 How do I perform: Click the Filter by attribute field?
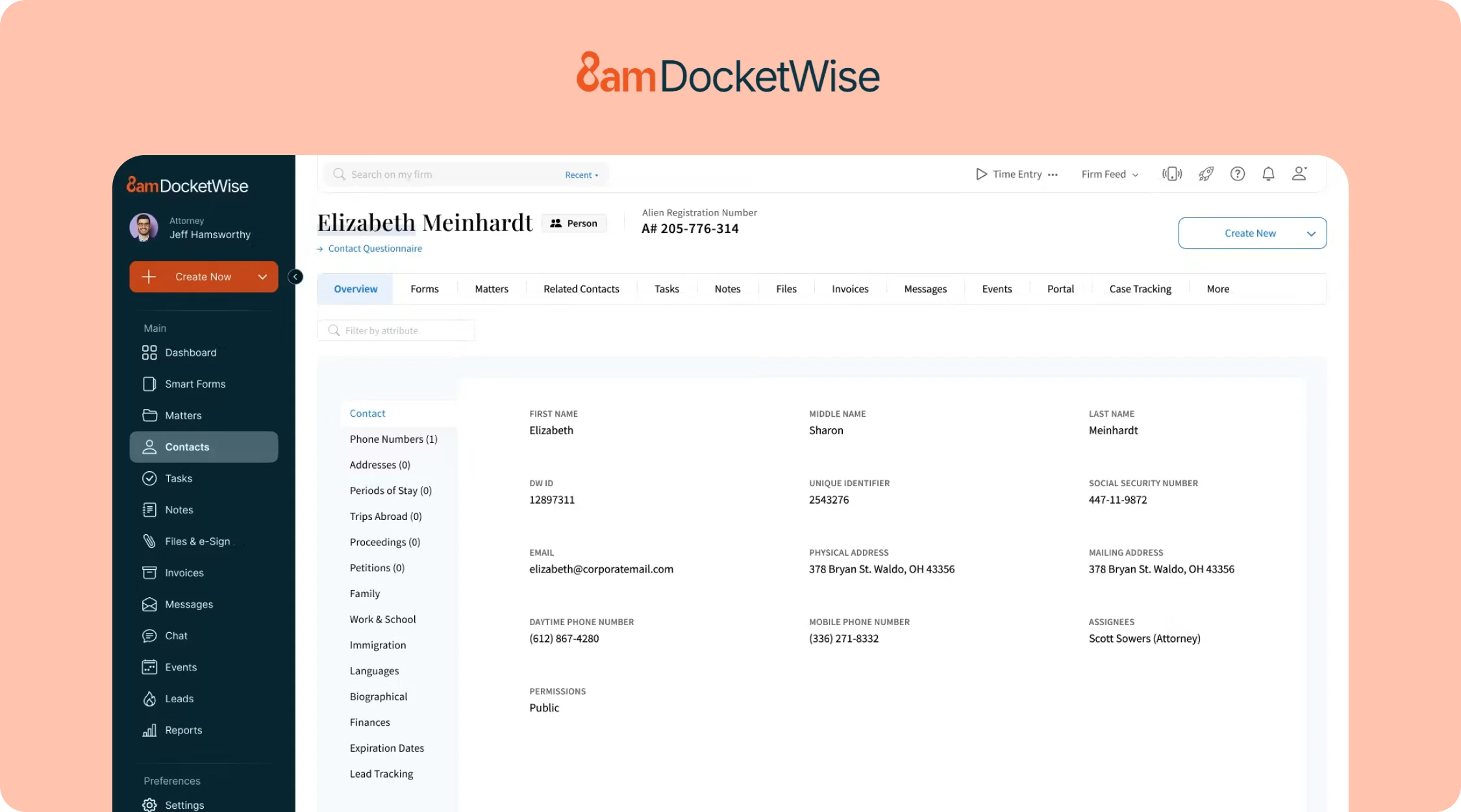(x=396, y=330)
